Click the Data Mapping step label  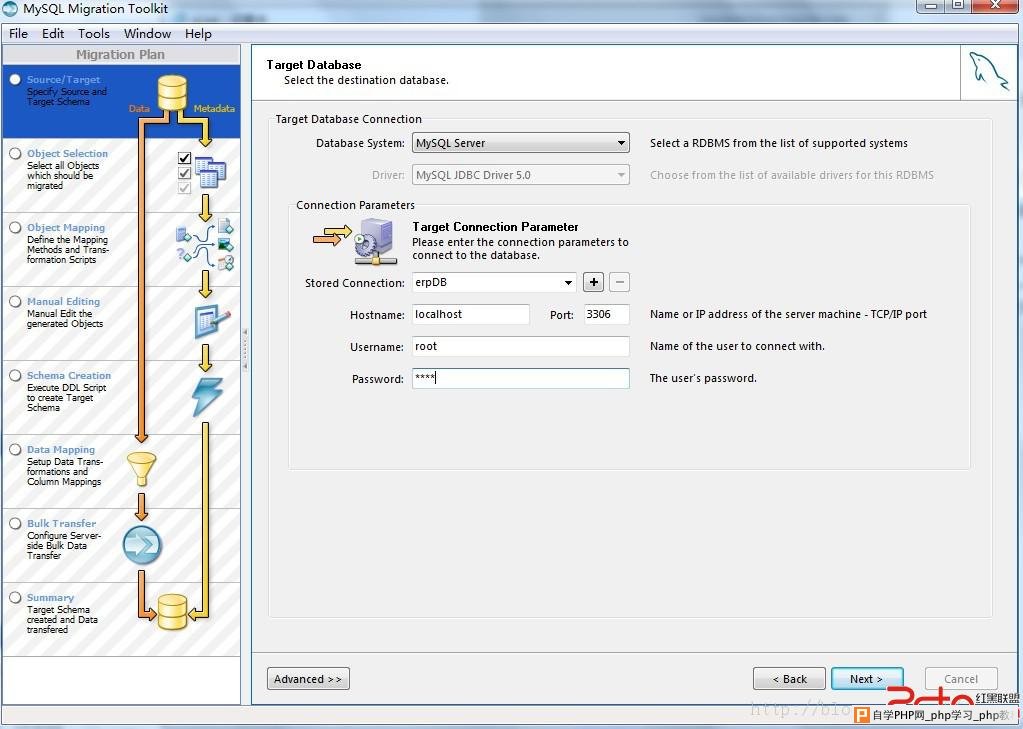(x=61, y=449)
